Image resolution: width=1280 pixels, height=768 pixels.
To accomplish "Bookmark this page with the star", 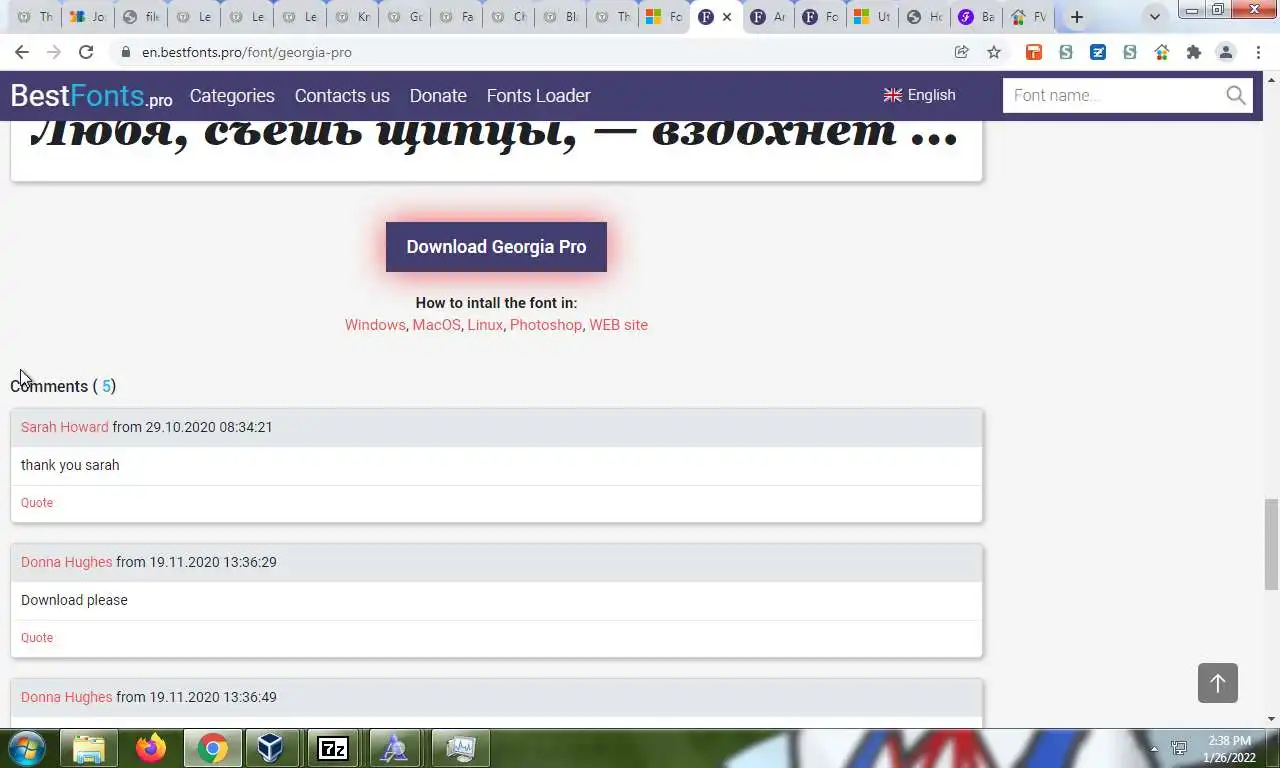I will [994, 52].
